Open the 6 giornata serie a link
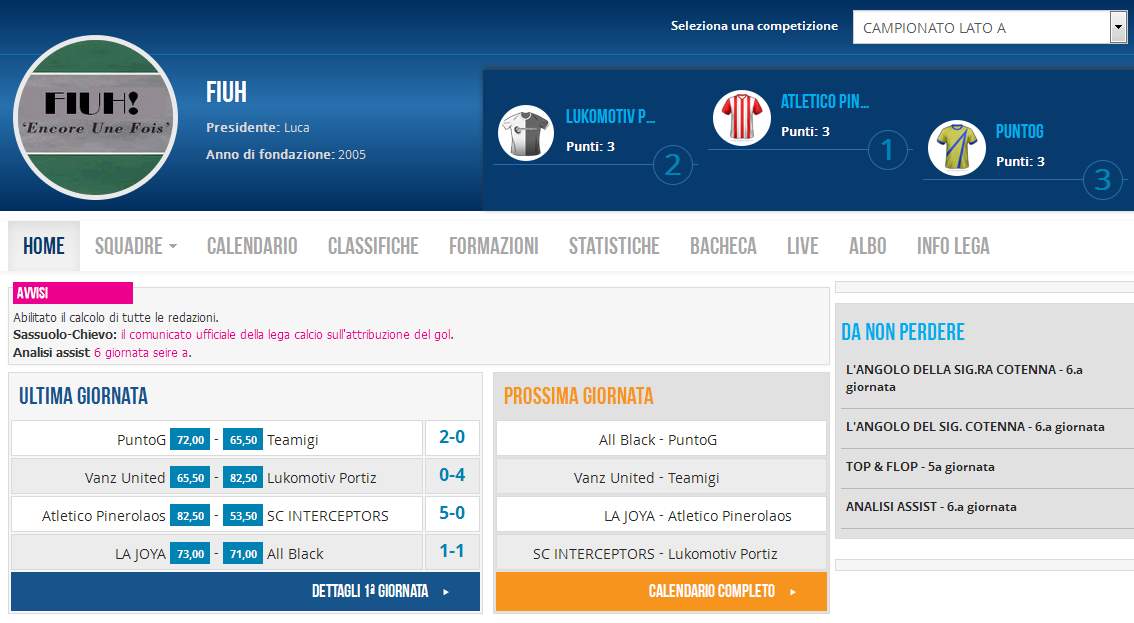 tap(141, 353)
